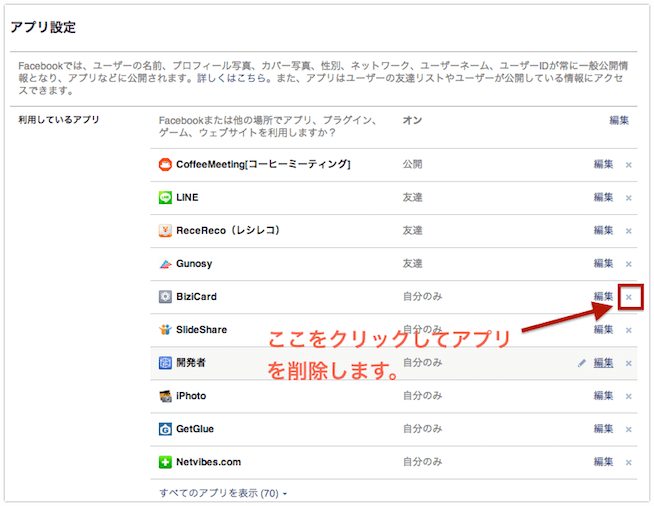Click the 開発者 app name
654x506 pixels.
coord(191,363)
